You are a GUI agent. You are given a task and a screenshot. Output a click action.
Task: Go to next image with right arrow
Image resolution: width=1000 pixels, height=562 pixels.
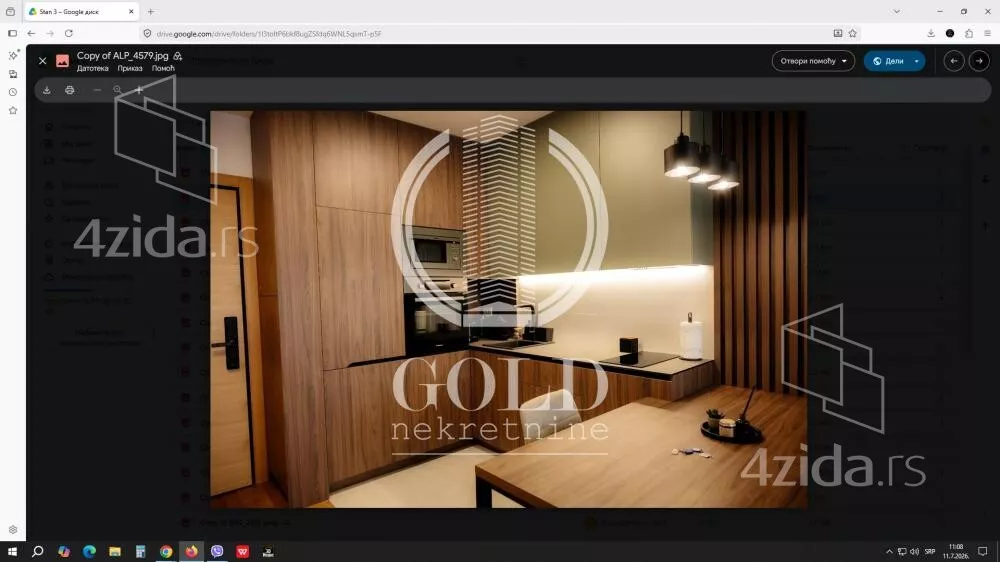[x=979, y=61]
